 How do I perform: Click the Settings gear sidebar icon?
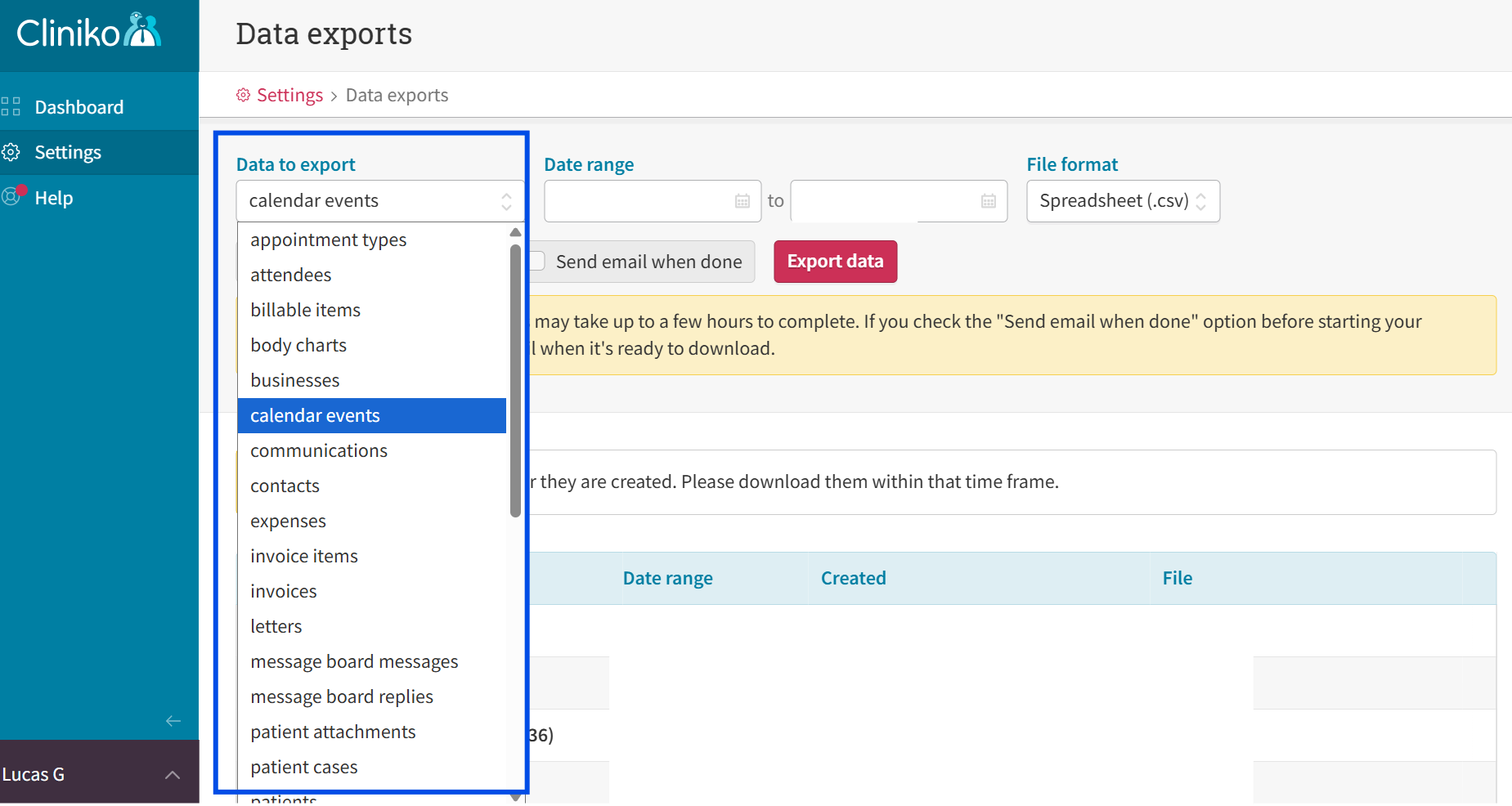coord(11,152)
